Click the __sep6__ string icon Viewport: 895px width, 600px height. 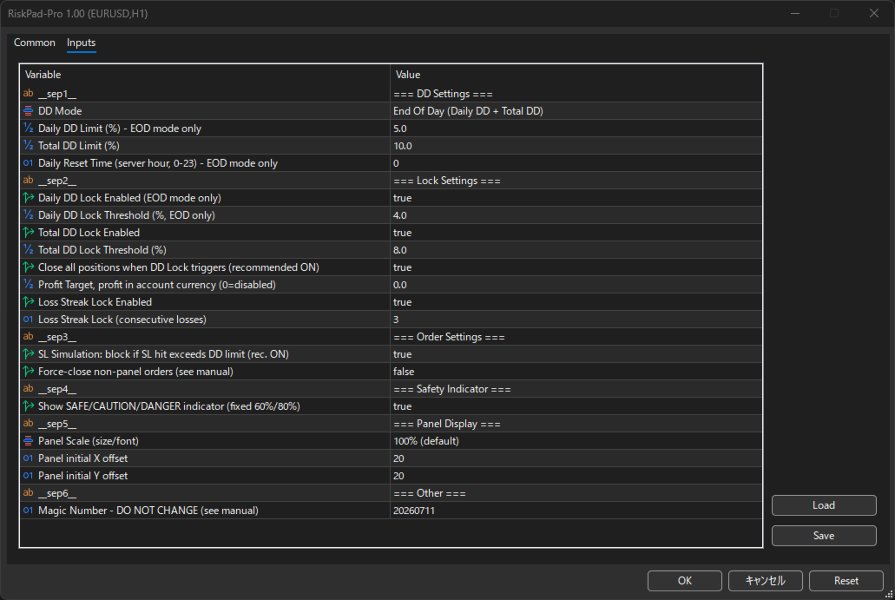click(28, 493)
